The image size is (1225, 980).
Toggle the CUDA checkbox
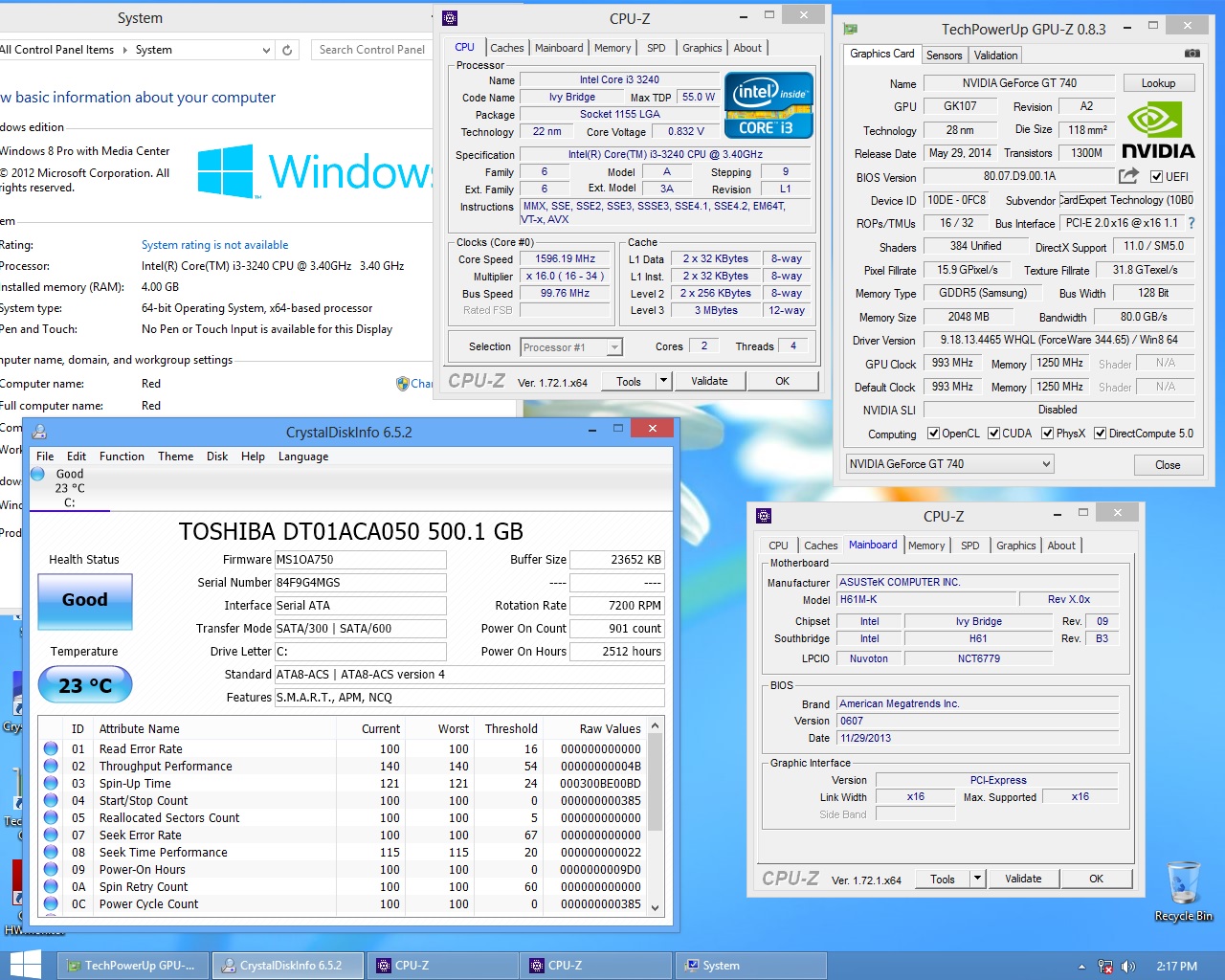(x=994, y=434)
